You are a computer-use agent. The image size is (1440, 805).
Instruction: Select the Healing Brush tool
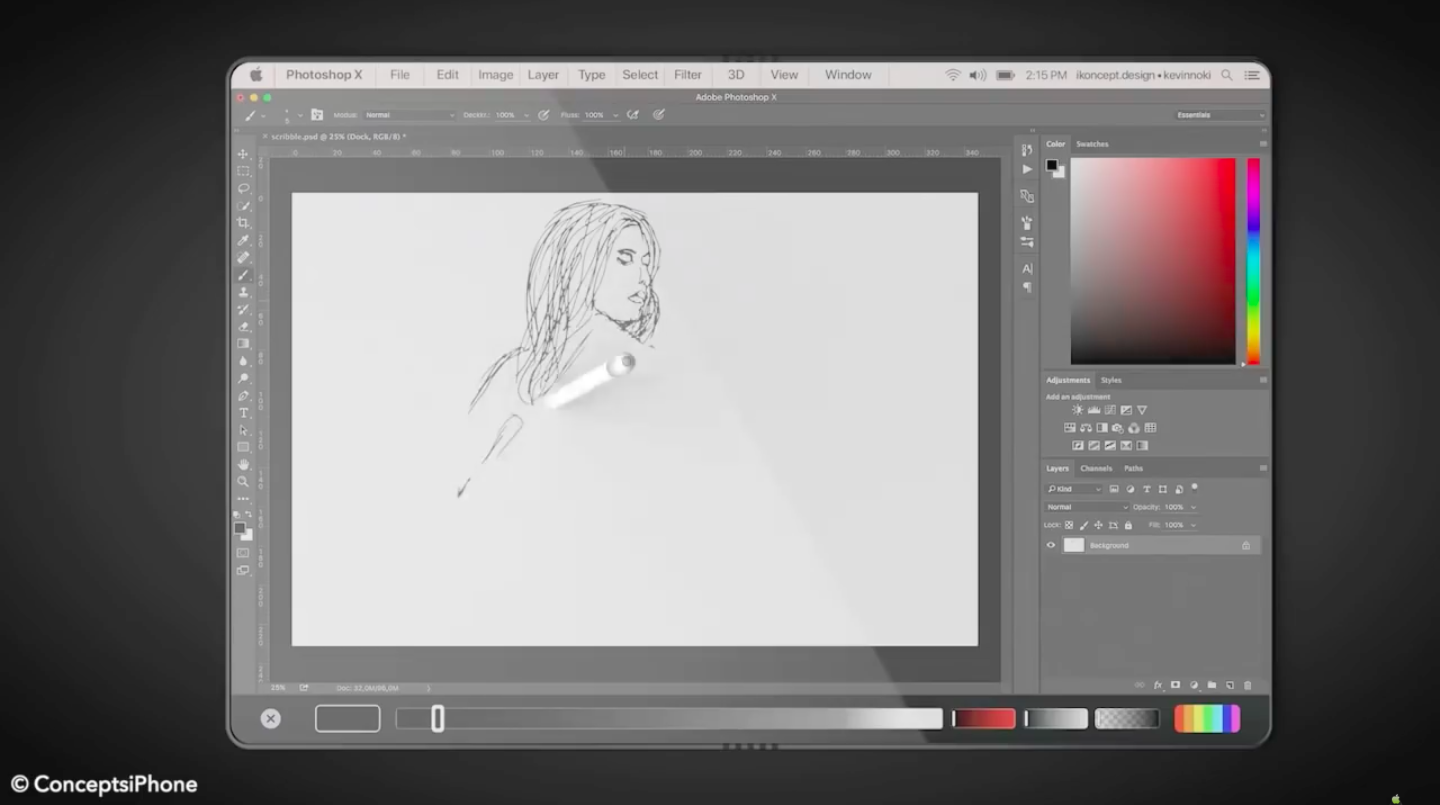(x=243, y=257)
